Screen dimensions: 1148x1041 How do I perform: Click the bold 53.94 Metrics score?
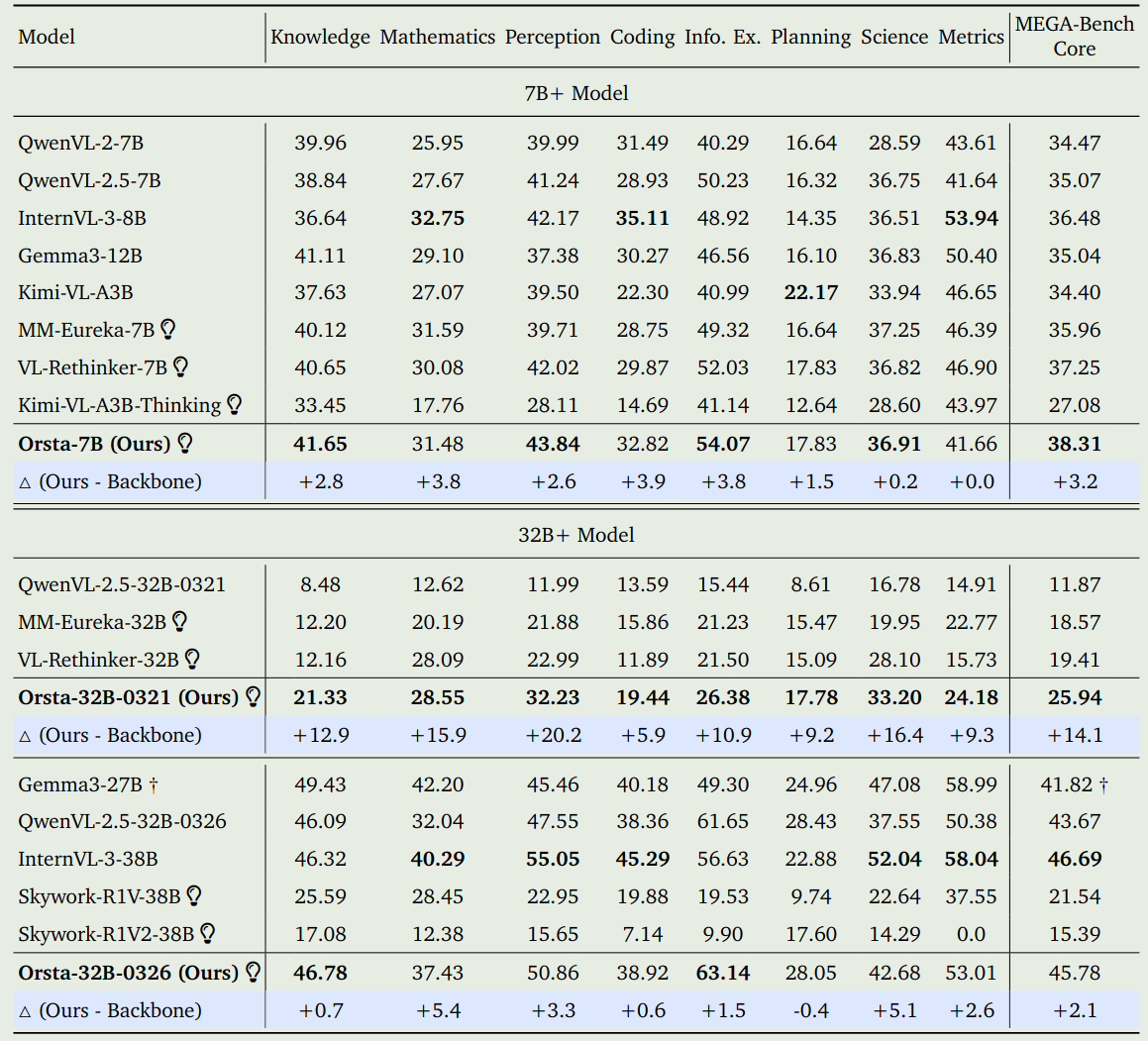click(972, 218)
